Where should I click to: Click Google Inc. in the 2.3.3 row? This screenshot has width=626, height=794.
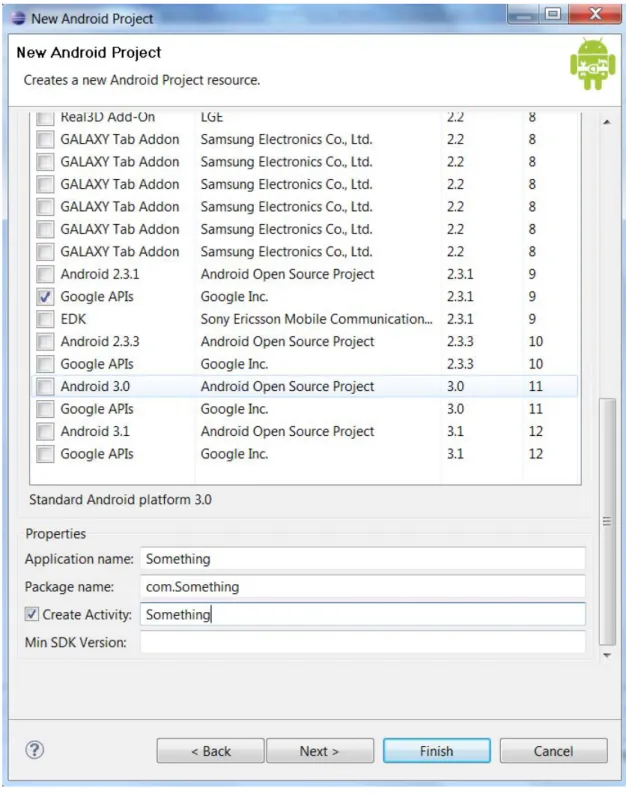click(x=234, y=364)
